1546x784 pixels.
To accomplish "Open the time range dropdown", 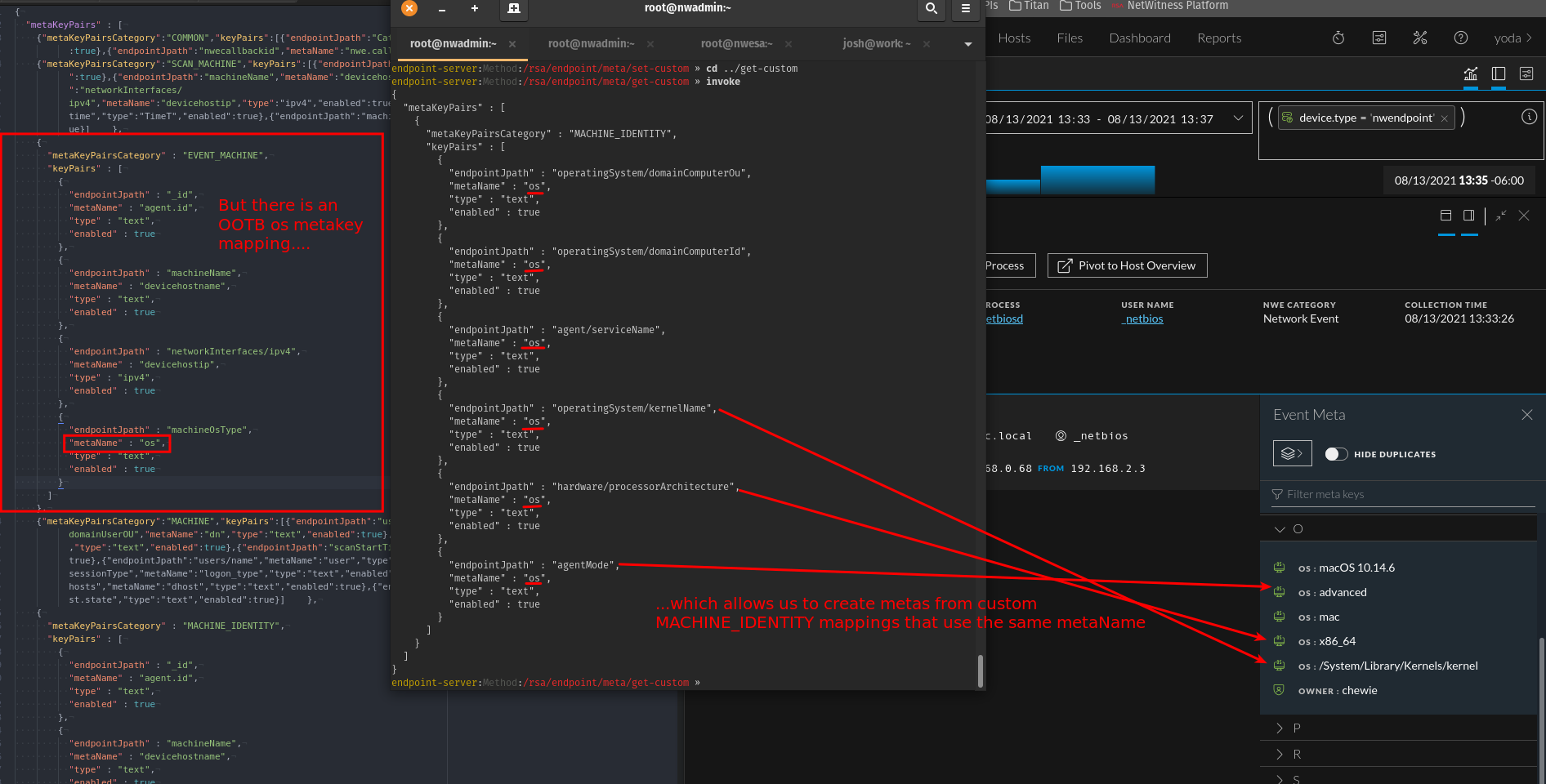I will 1239,118.
